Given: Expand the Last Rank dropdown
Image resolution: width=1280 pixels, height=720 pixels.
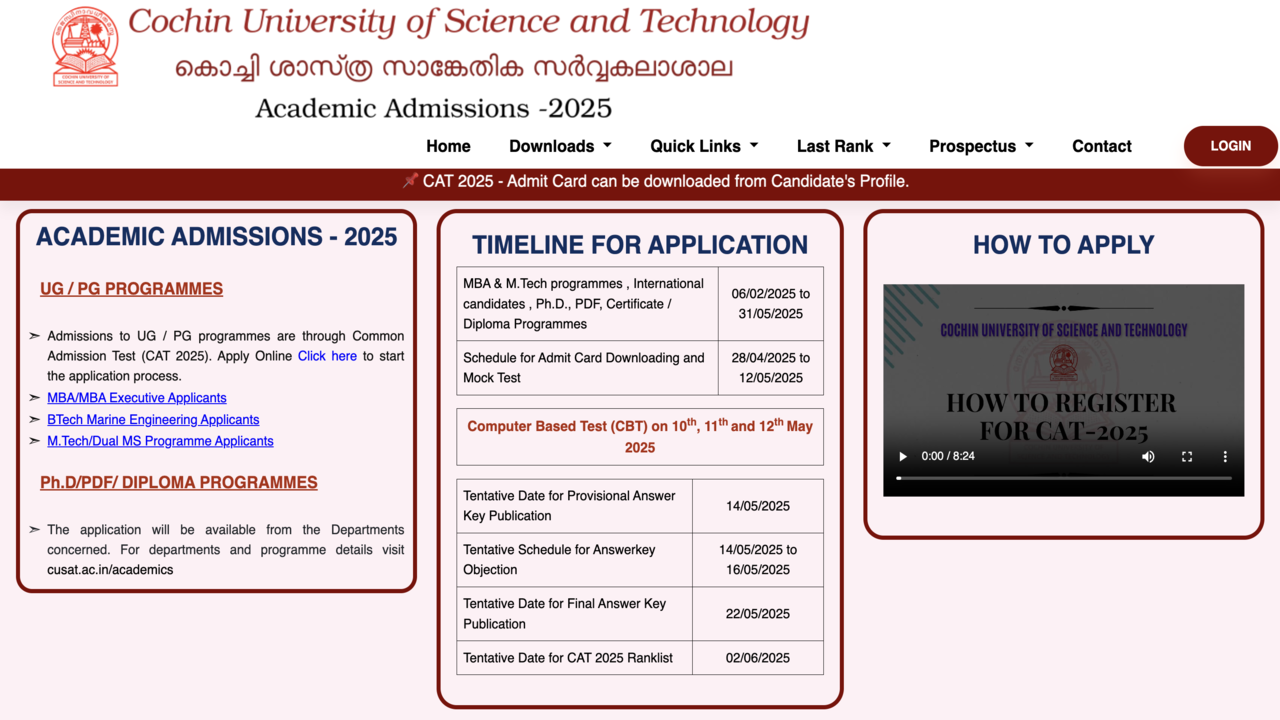Looking at the screenshot, I should click(x=843, y=146).
